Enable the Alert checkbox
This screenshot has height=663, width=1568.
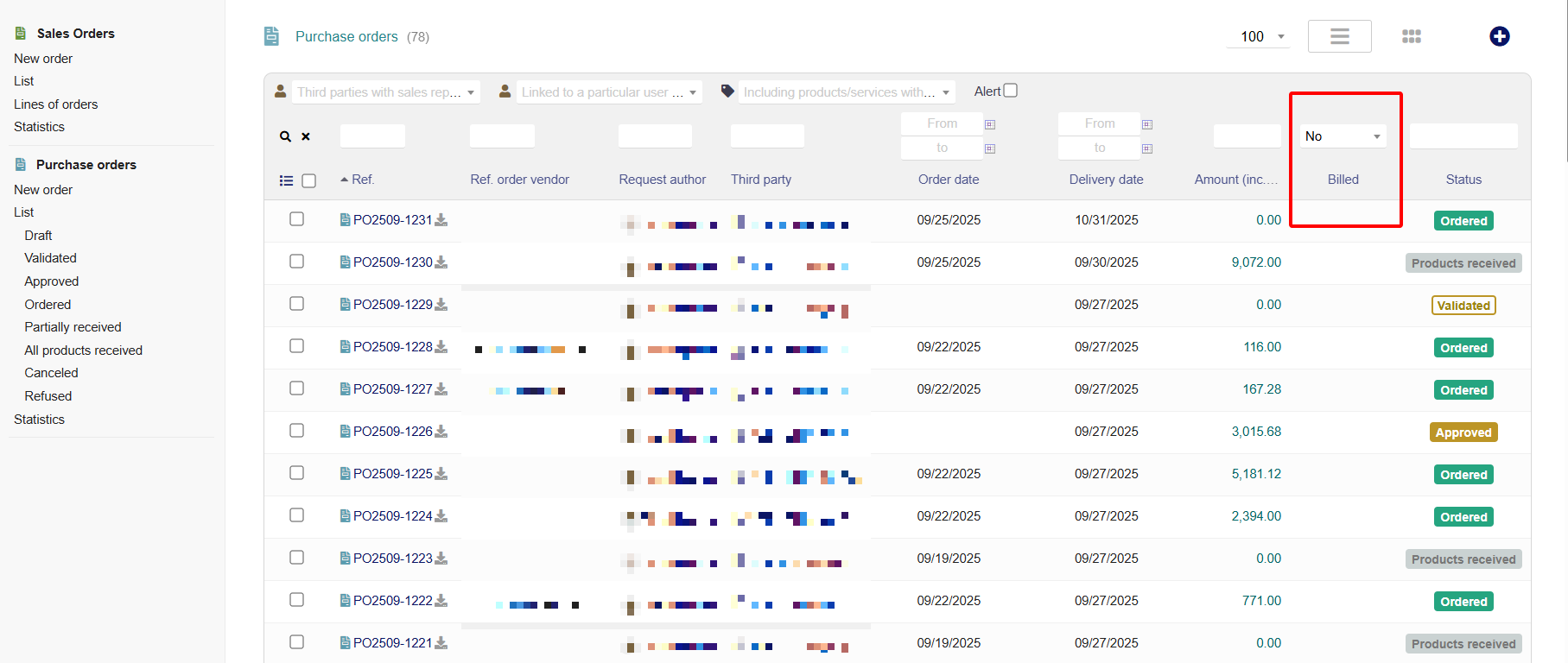click(1011, 91)
